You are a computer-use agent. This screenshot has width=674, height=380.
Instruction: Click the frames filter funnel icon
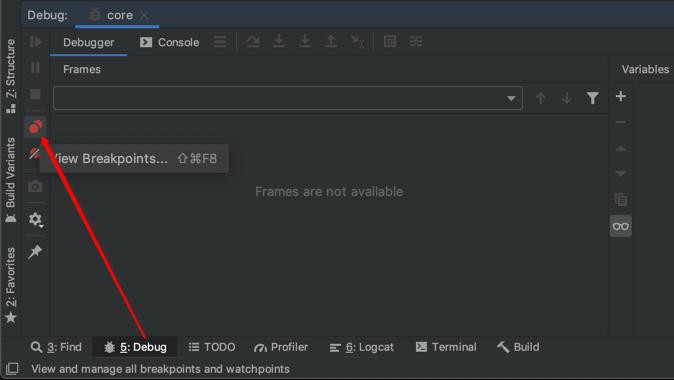tap(593, 98)
